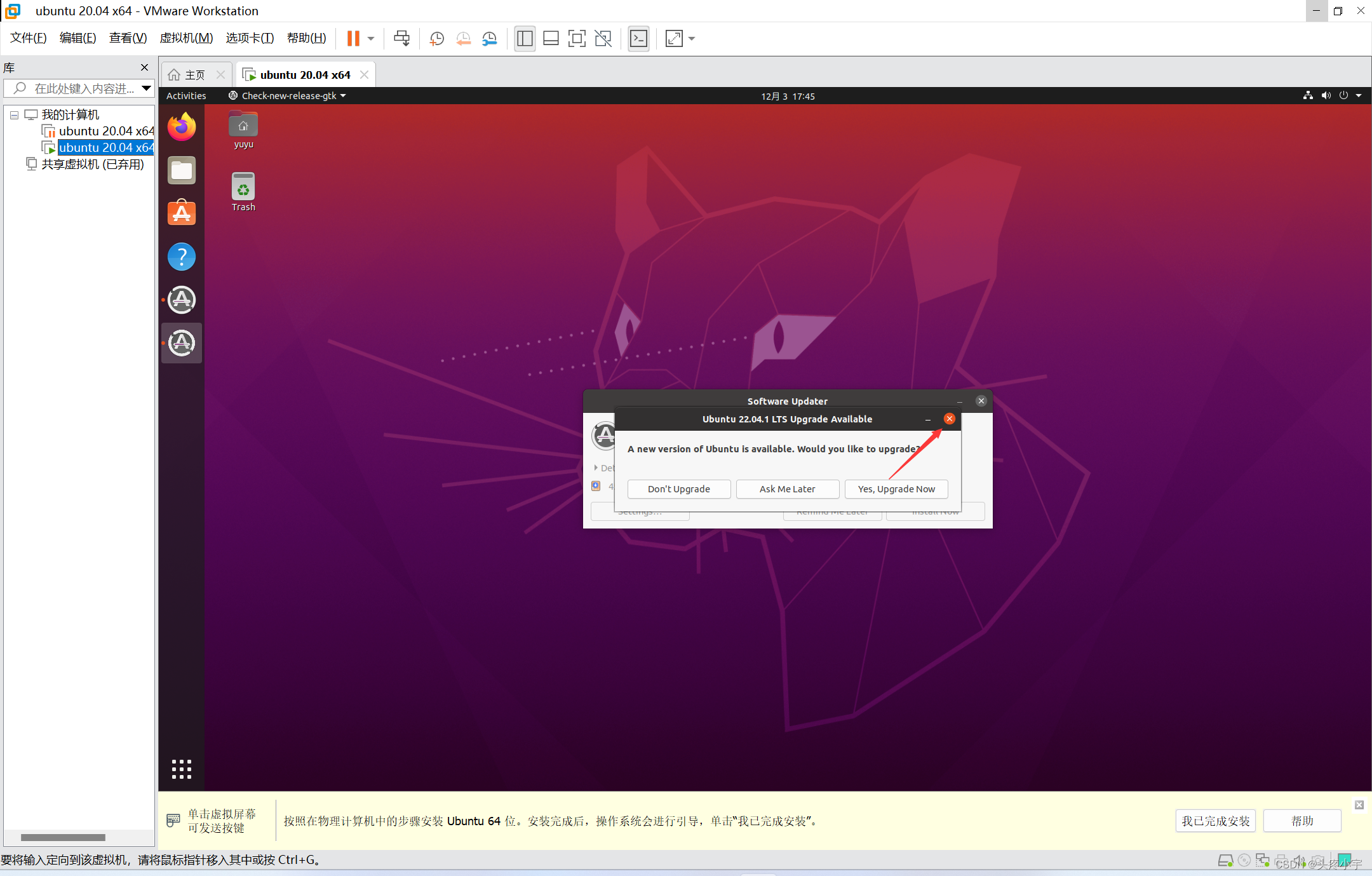1372x876 pixels.
Task: Select the paused ubuntu 20.04 x64 VM
Action: tap(98, 131)
